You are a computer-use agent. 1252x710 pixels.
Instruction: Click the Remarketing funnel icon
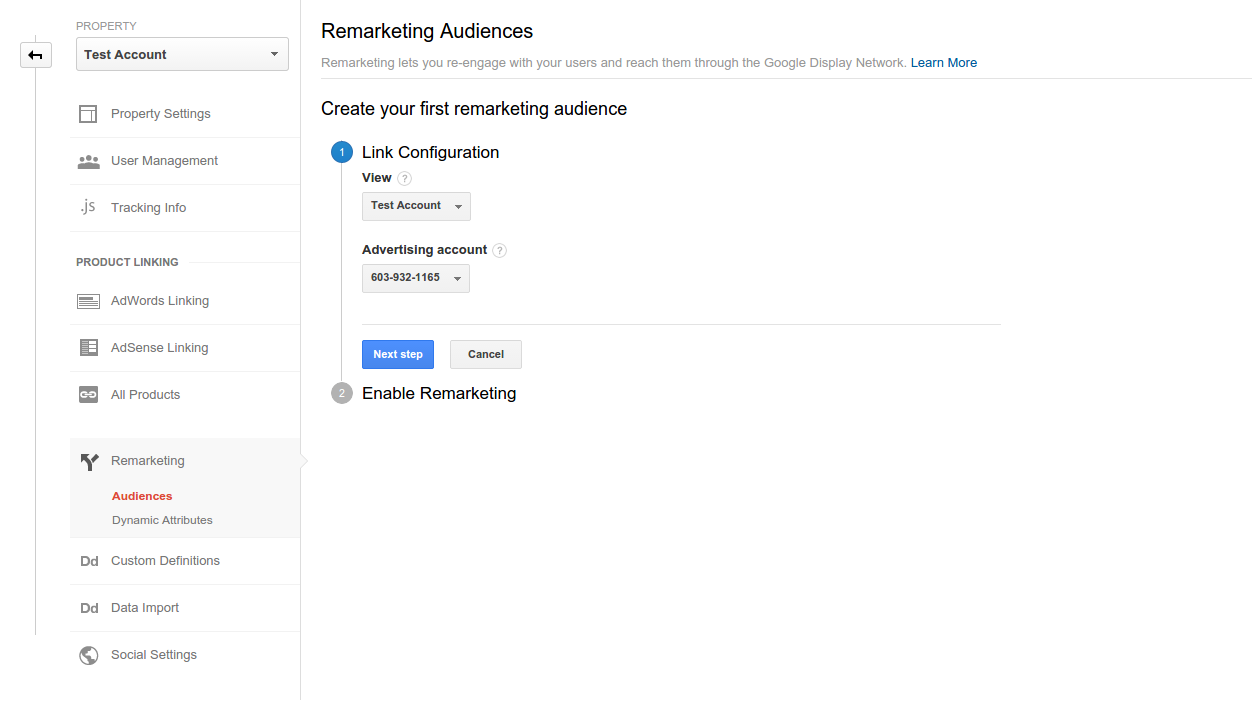(x=89, y=461)
